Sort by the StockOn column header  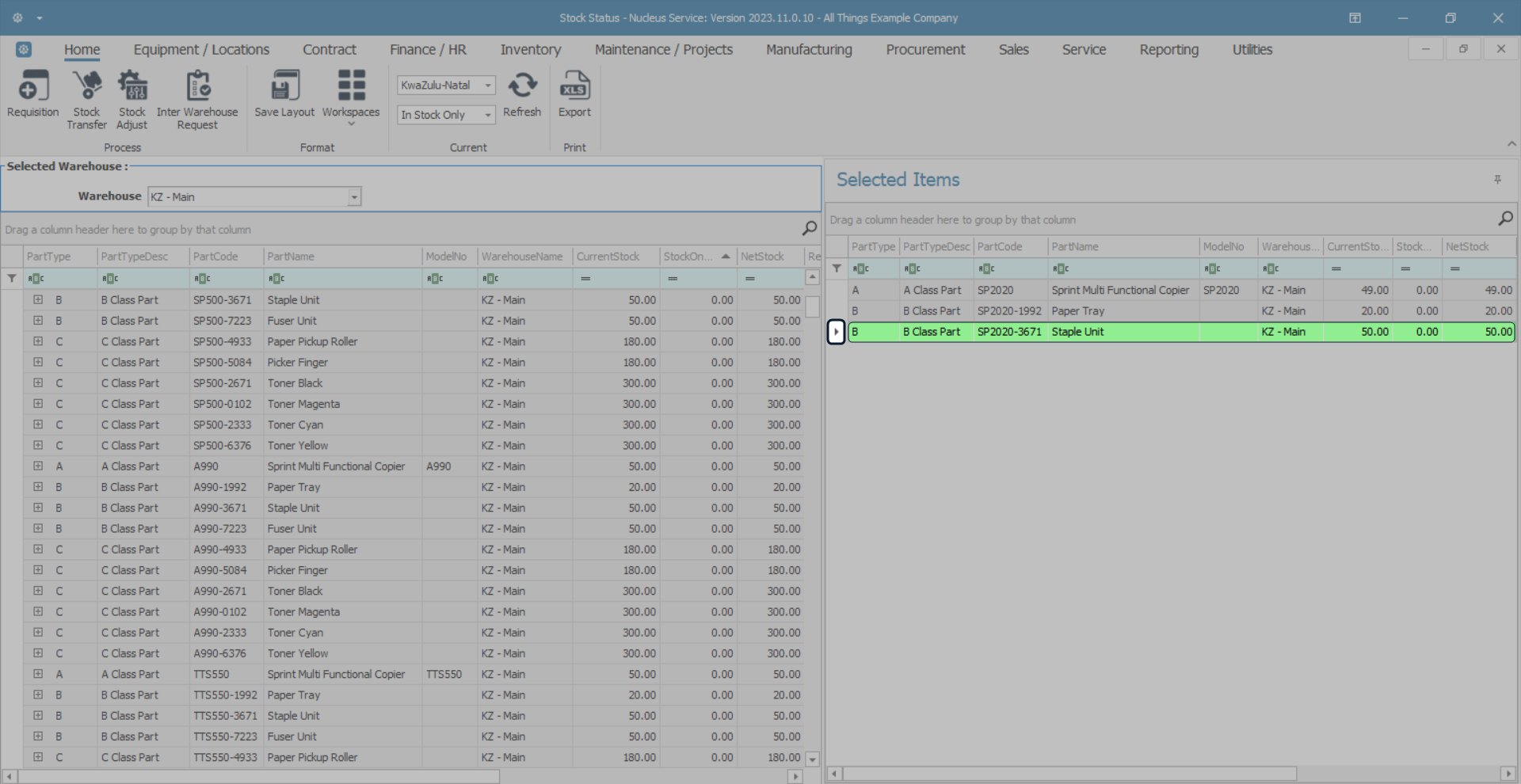[x=688, y=257]
